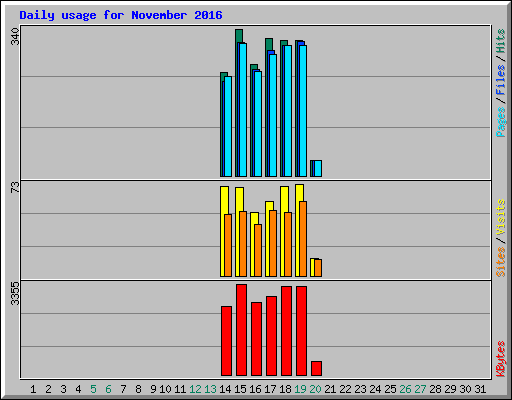Click day 31 on the x-axis
512x400 pixels.
click(480, 389)
